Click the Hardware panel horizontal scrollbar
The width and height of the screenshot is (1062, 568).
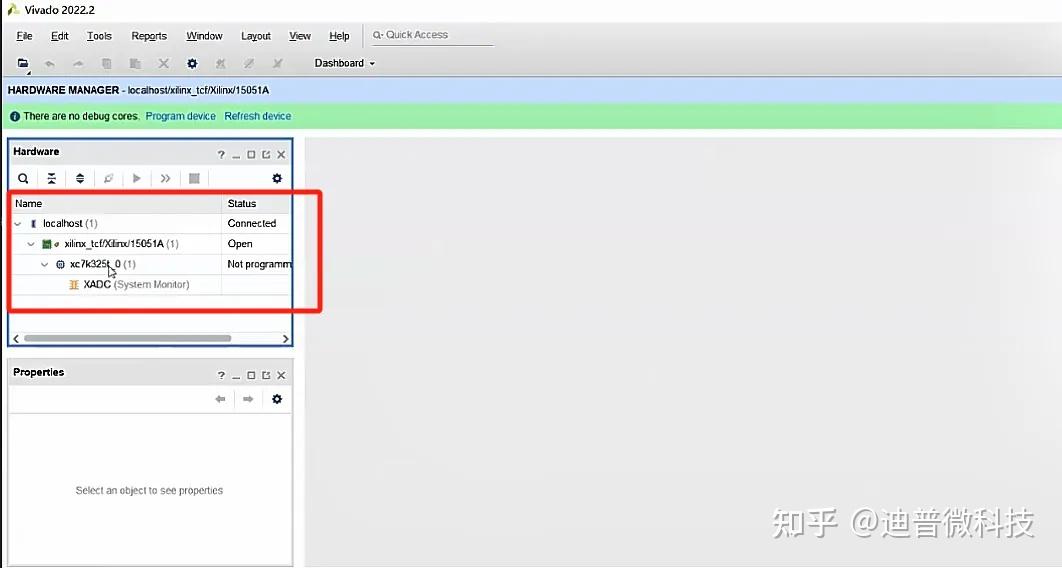(x=127, y=338)
